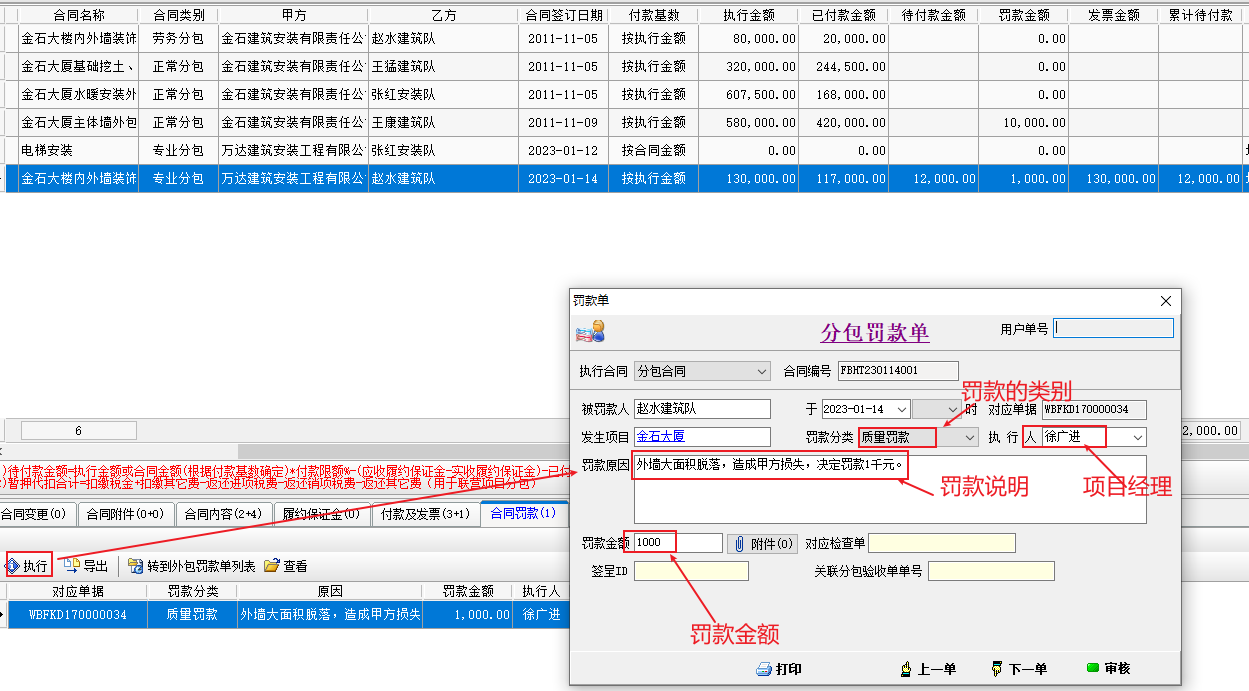Click the 查看 folder icon
1249x691 pixels.
tap(272, 566)
